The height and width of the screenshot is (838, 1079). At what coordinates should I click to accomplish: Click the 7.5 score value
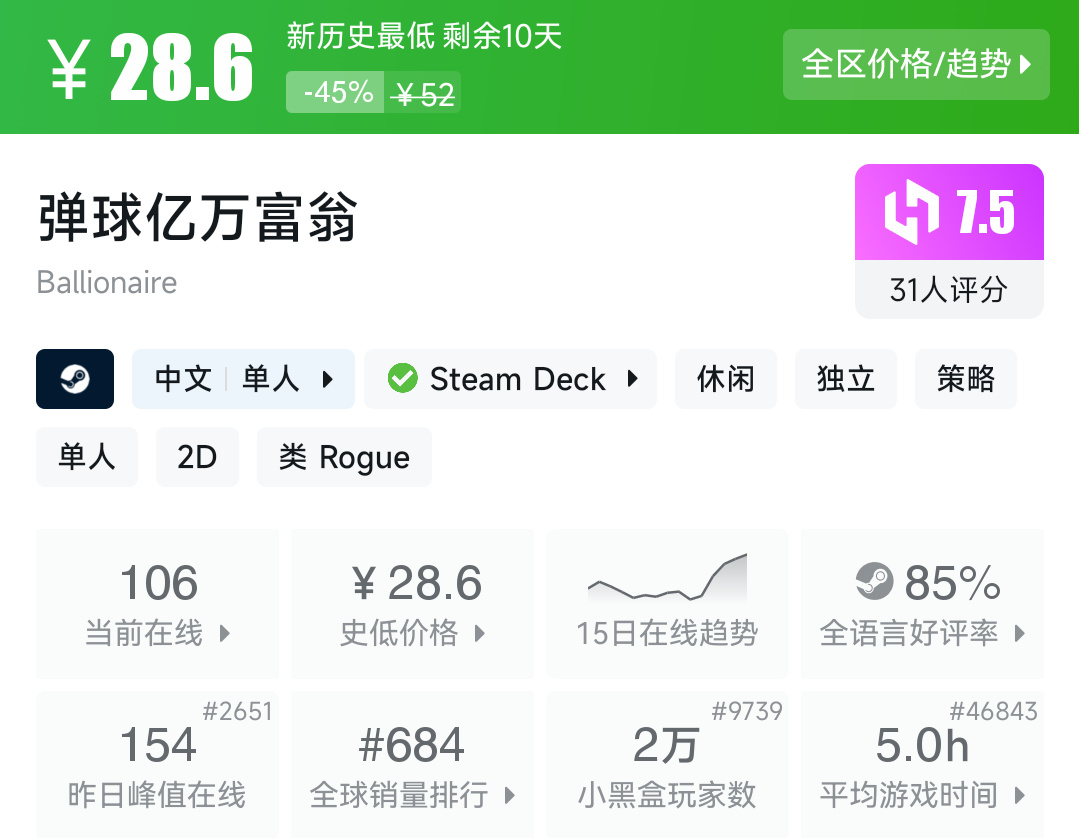pyautogui.click(x=985, y=212)
